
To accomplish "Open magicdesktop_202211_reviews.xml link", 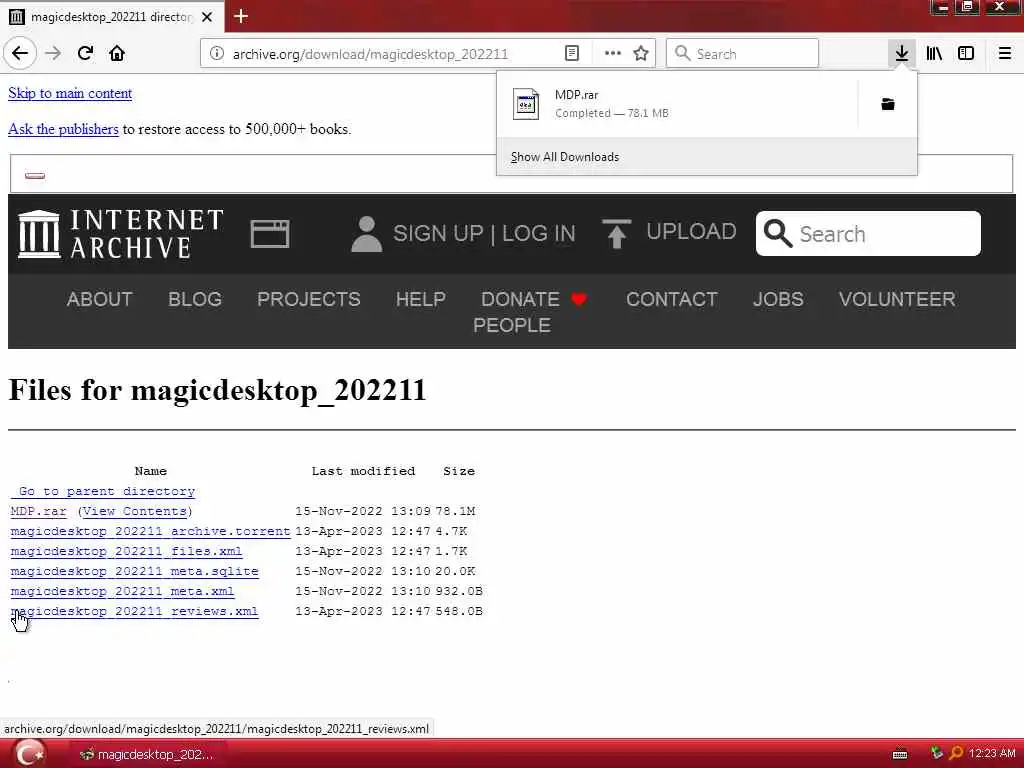I will tap(135, 611).
